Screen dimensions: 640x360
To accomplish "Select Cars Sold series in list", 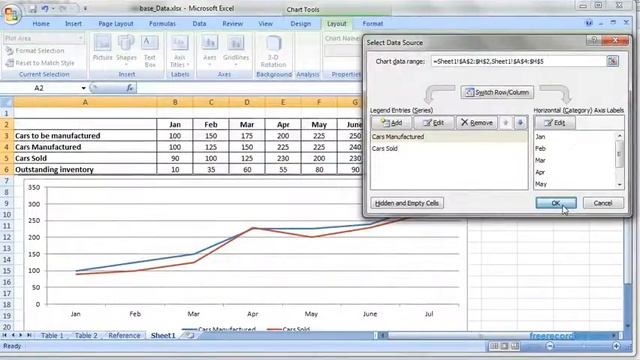I will click(x=449, y=149).
